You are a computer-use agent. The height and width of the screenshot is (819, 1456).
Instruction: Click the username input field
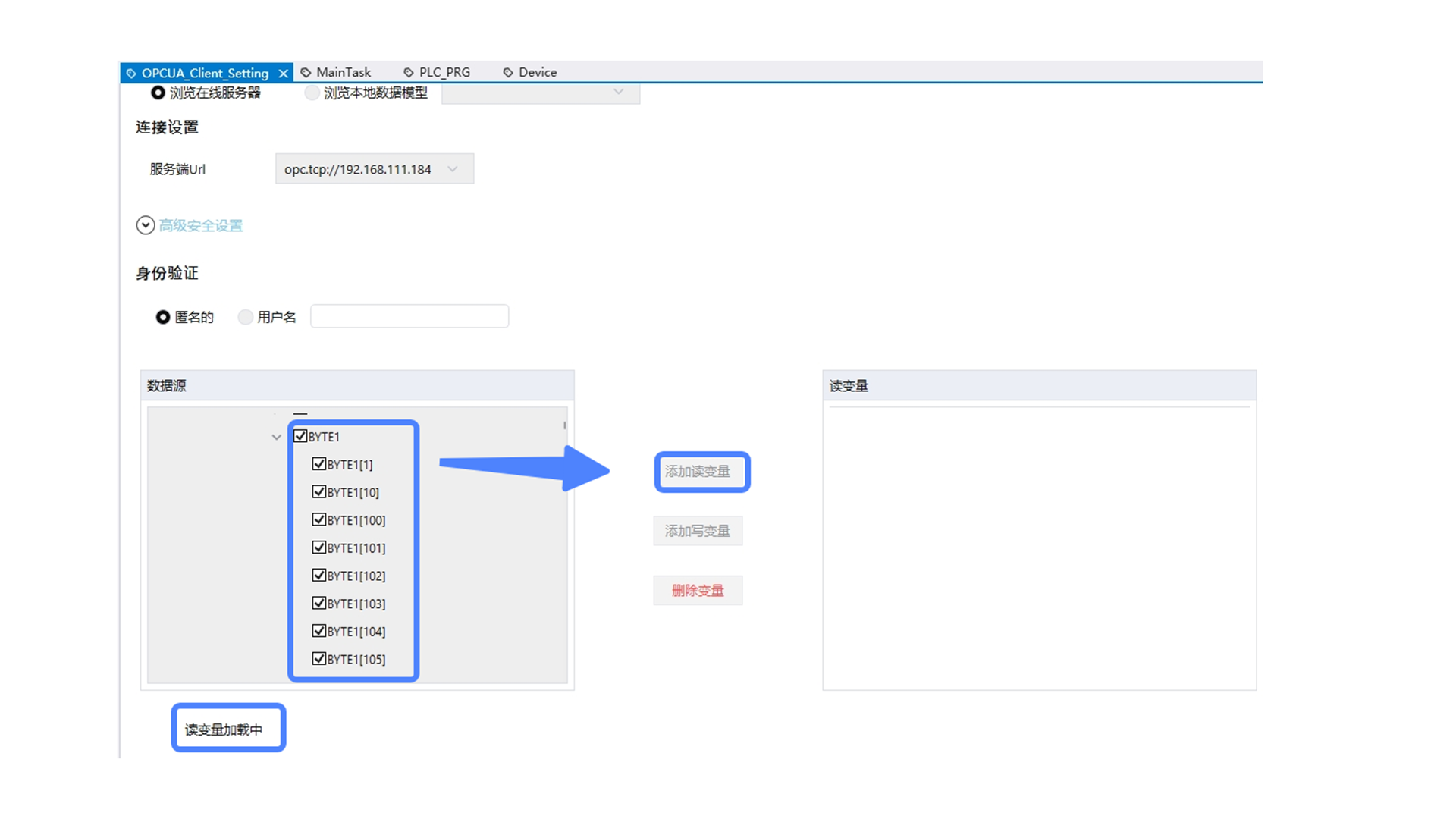click(x=409, y=316)
